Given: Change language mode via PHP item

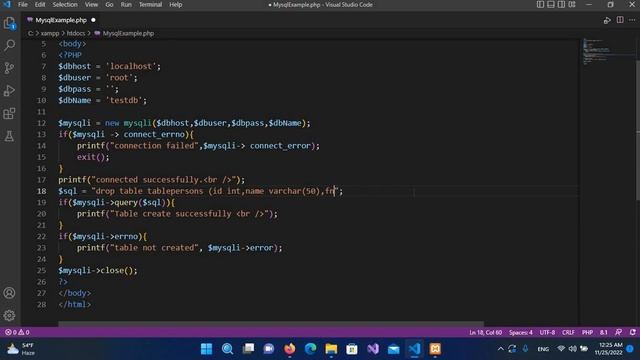Looking at the screenshot, I should pyautogui.click(x=587, y=332).
